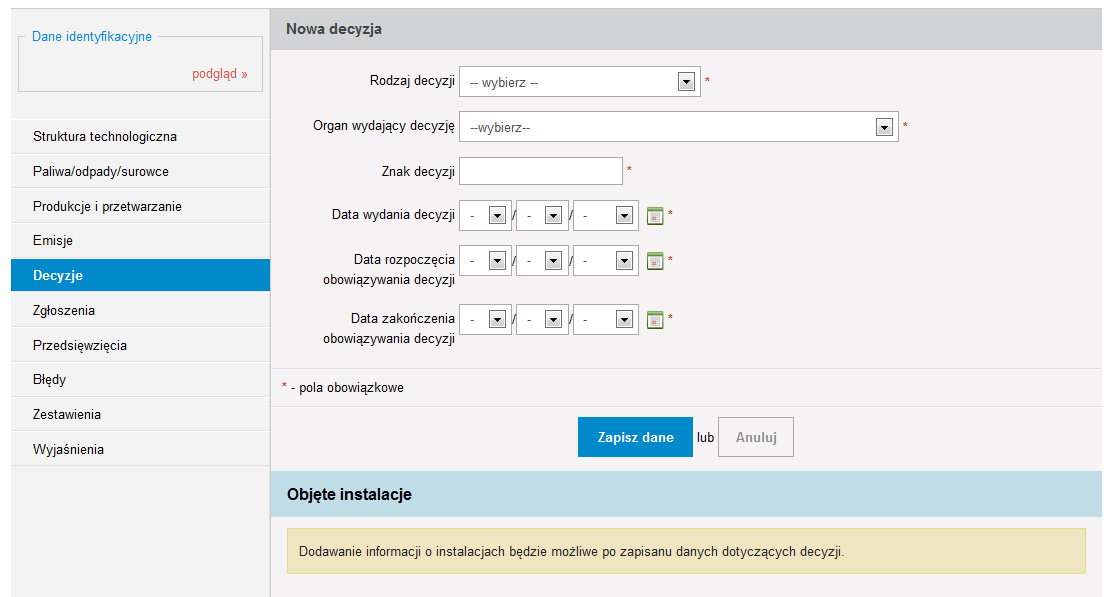Open calendar picker for Data wydania decyzji
The height and width of the screenshot is (597, 1117).
click(655, 215)
